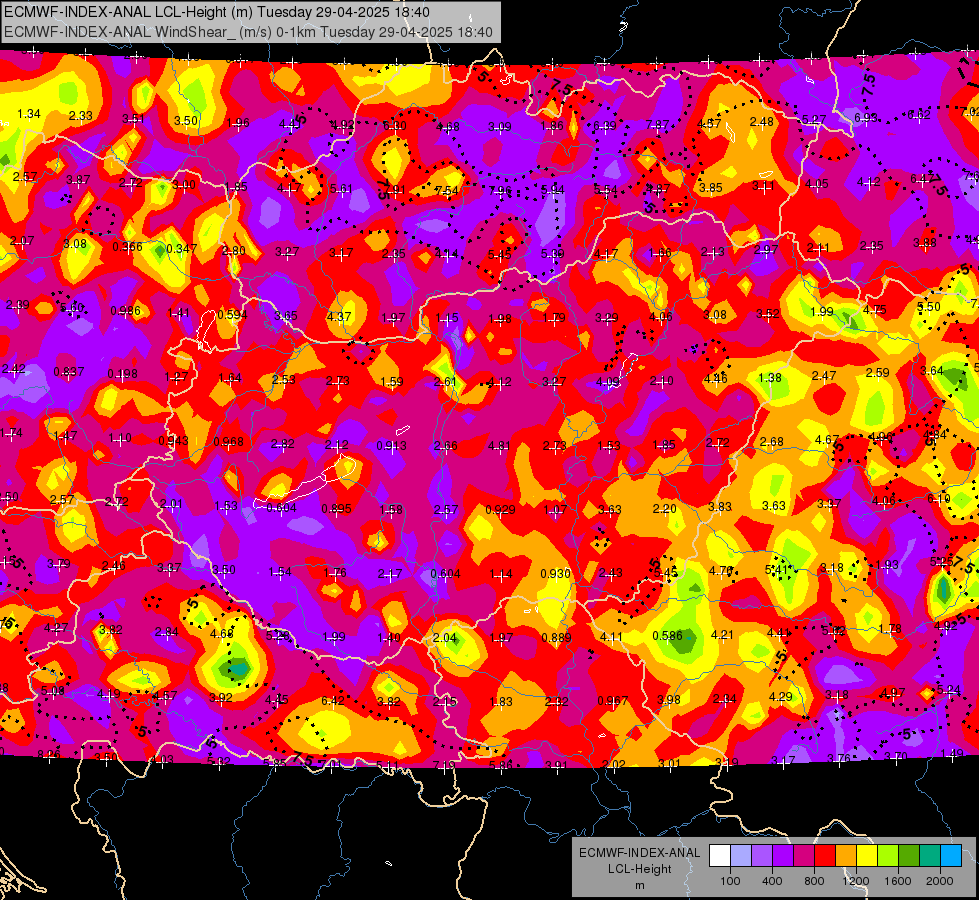
Task: Click the 0.586 shear value
Action: click(x=667, y=635)
